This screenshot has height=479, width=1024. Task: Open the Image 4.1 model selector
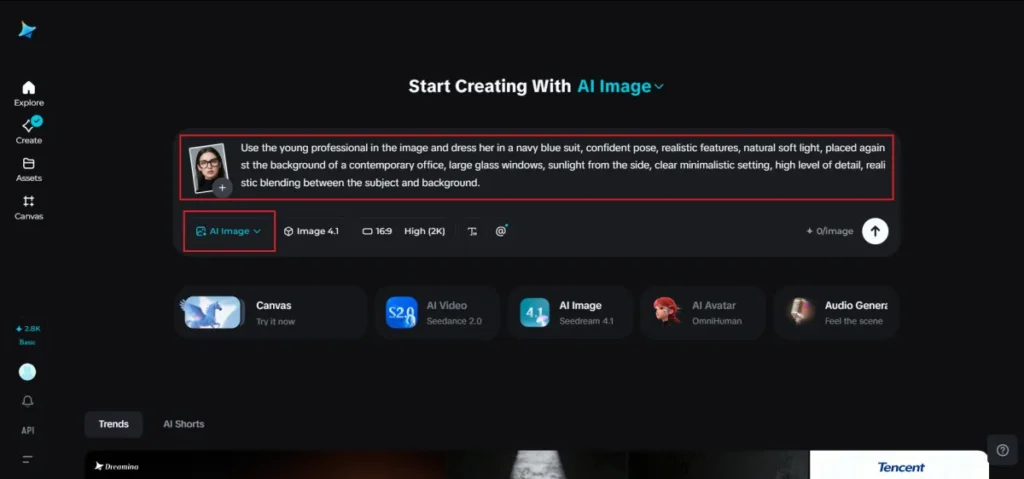click(x=311, y=231)
